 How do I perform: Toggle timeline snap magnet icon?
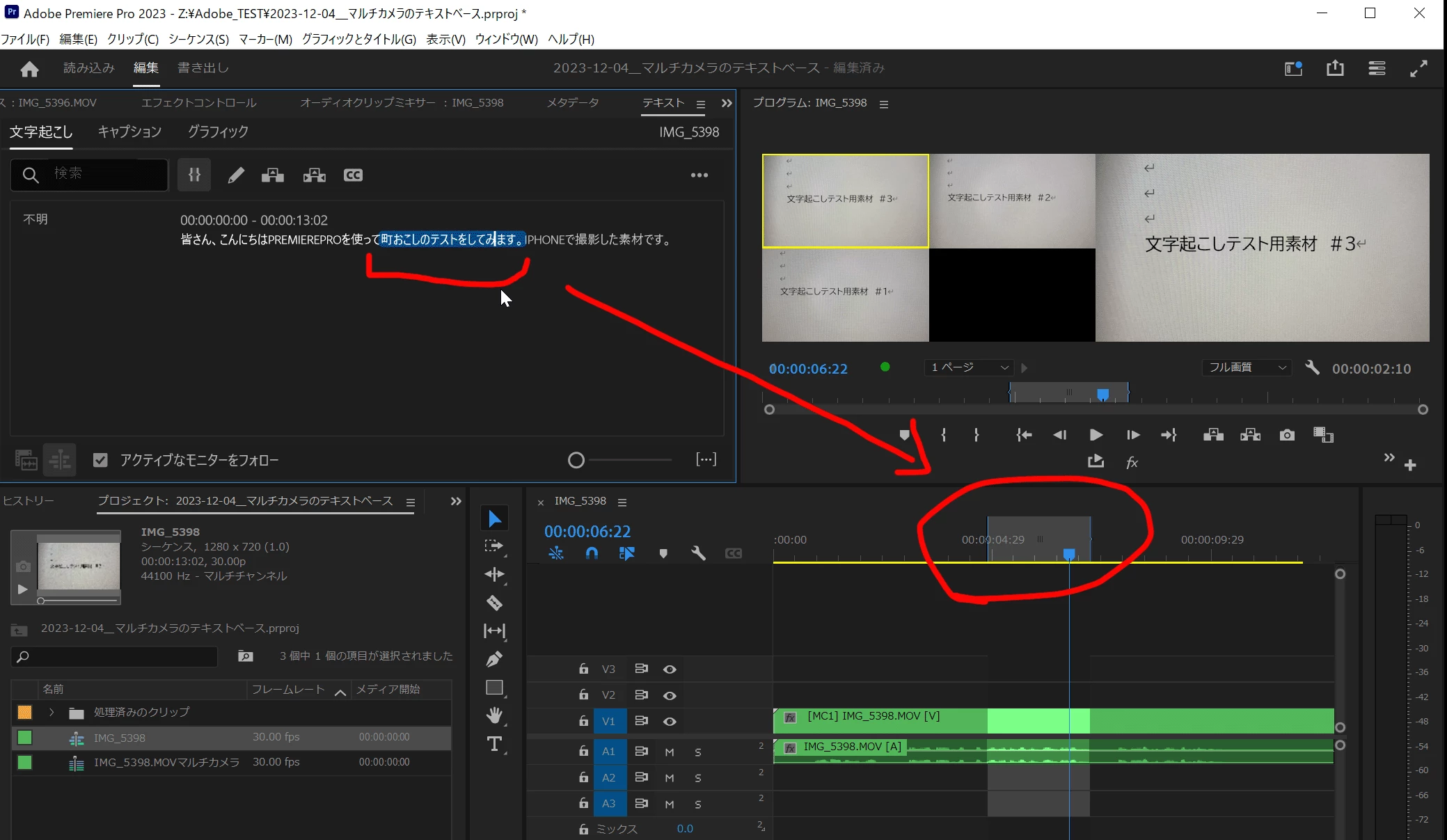coord(592,553)
